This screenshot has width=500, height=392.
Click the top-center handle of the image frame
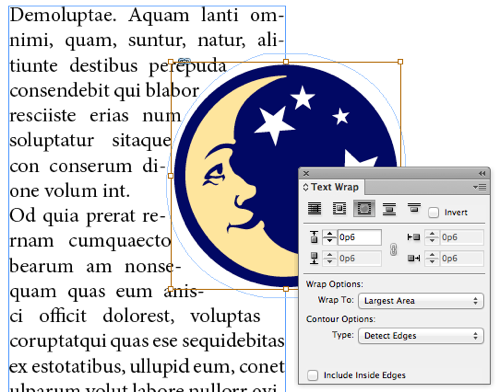[x=286, y=62]
